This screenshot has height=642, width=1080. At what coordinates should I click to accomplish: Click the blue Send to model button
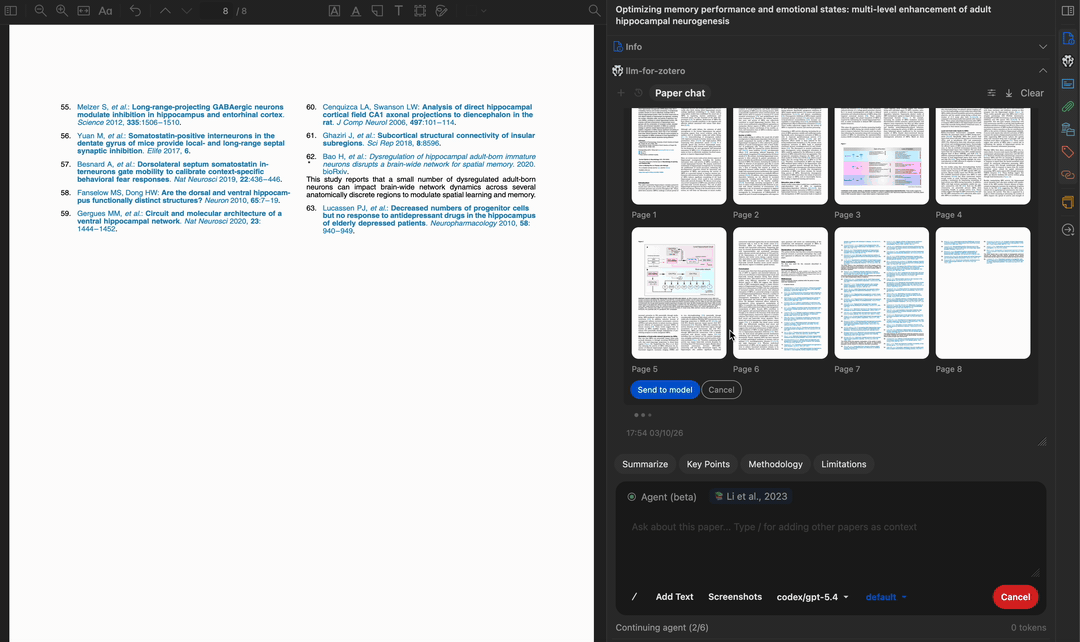pyautogui.click(x=664, y=390)
